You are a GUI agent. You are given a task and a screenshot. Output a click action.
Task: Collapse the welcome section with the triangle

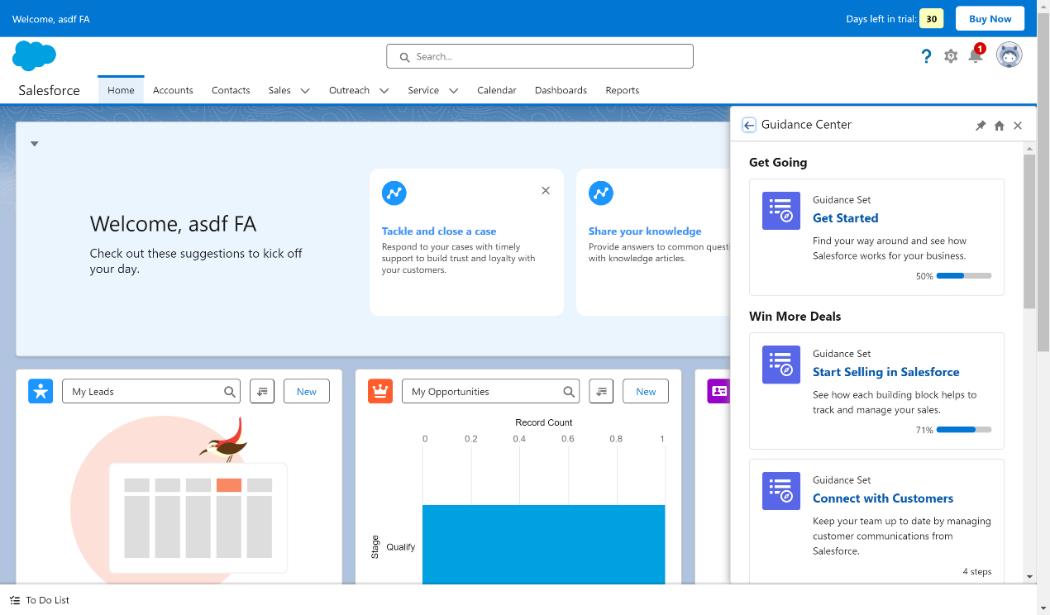click(x=34, y=144)
